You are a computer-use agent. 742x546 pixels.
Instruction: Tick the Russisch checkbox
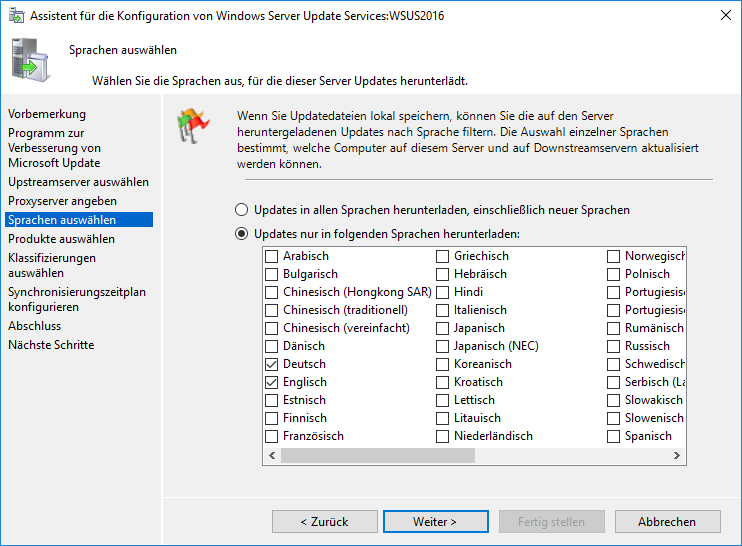coord(613,346)
